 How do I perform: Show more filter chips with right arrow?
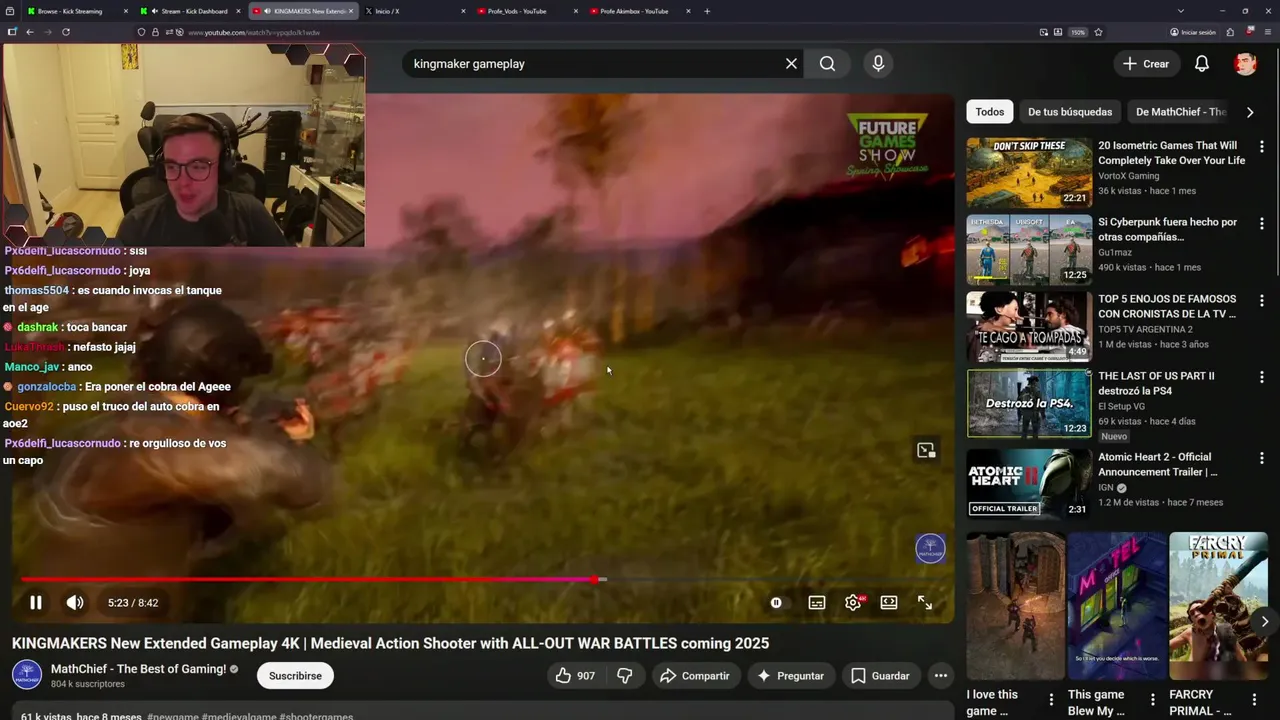(x=1250, y=112)
